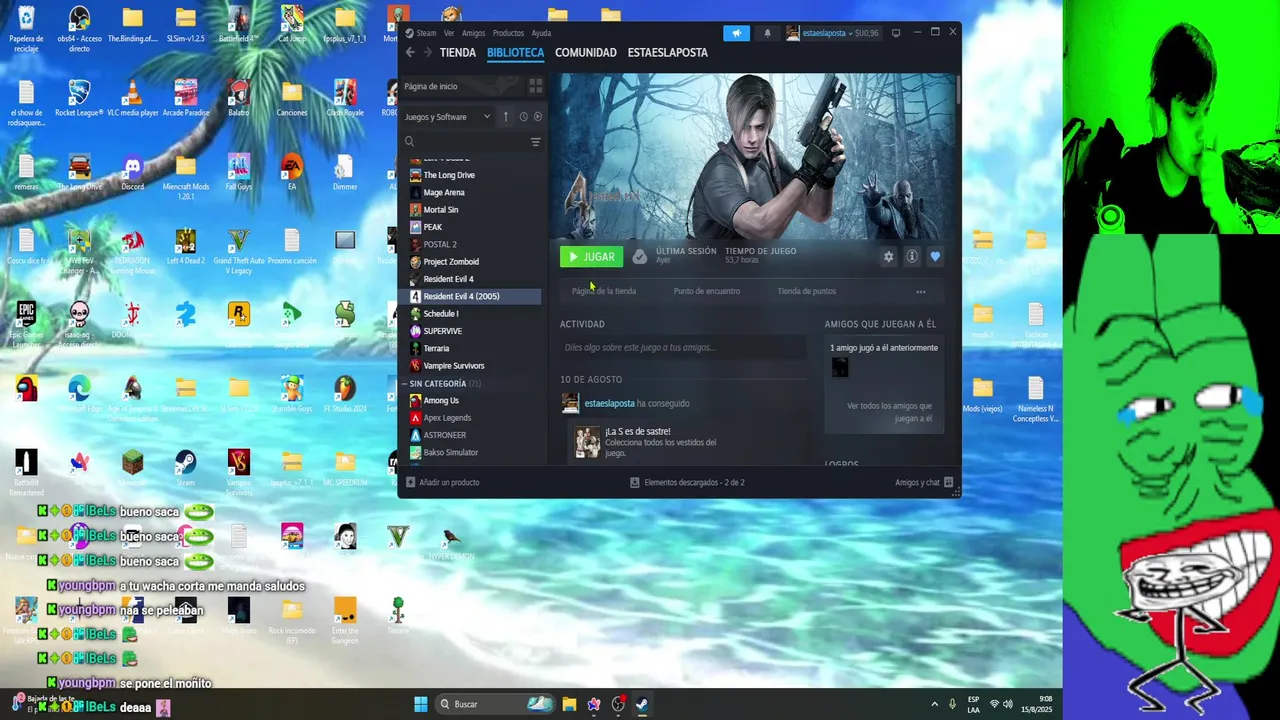Open Tienda de puntos link
1280x720 pixels.
(x=806, y=291)
